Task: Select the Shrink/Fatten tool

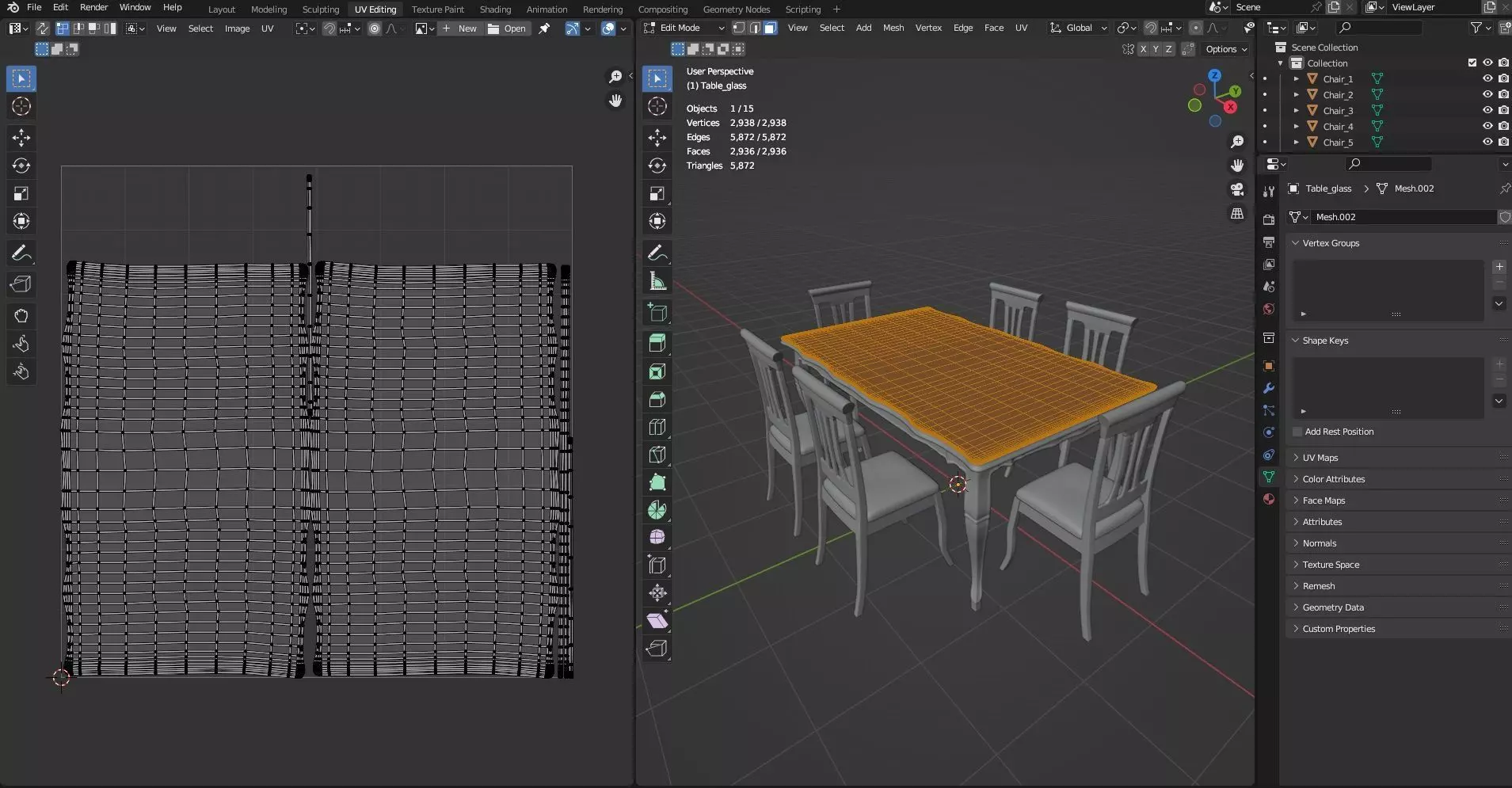Action: pos(657,592)
